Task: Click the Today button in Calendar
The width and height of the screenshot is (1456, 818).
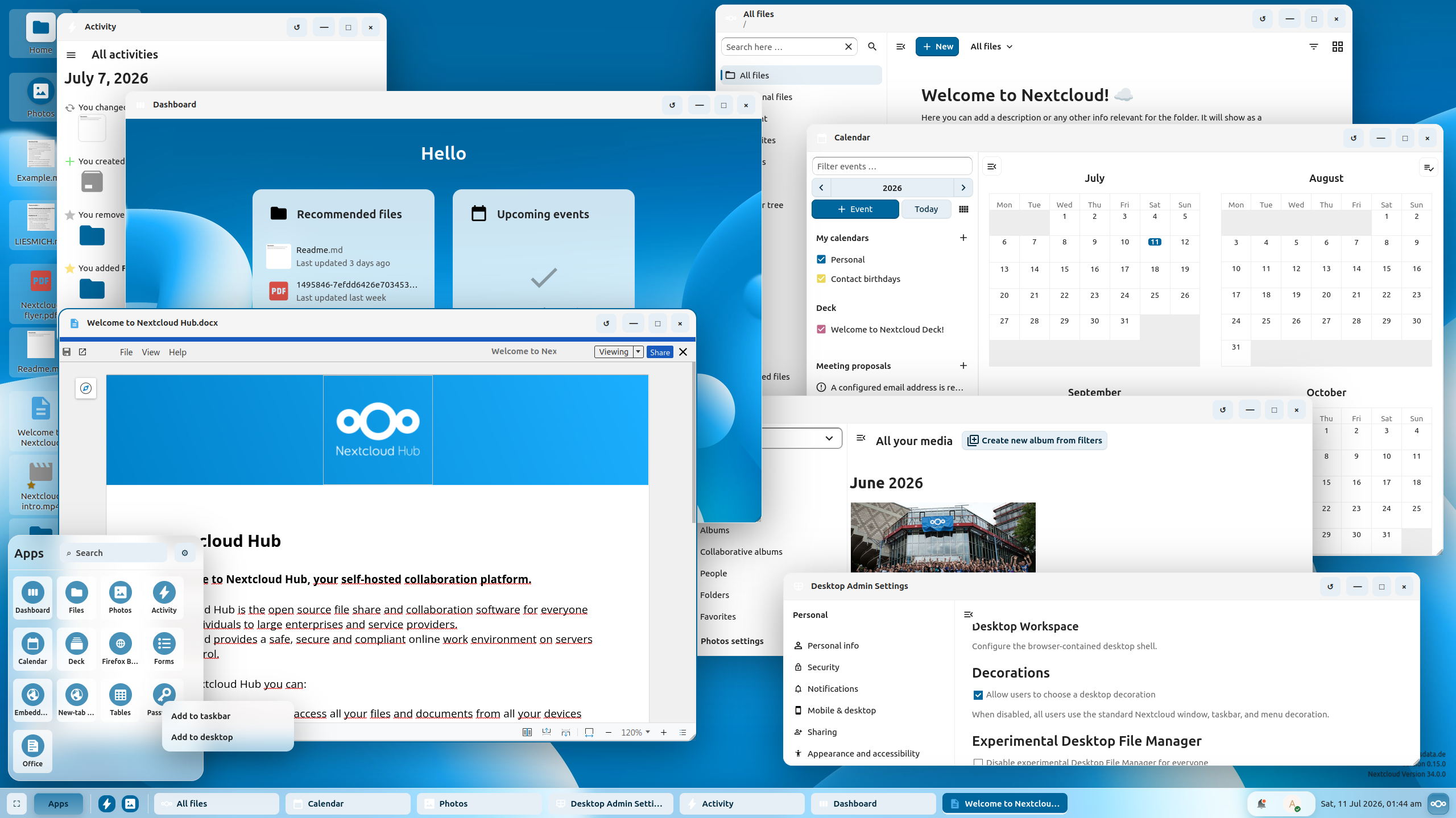Action: click(926, 209)
